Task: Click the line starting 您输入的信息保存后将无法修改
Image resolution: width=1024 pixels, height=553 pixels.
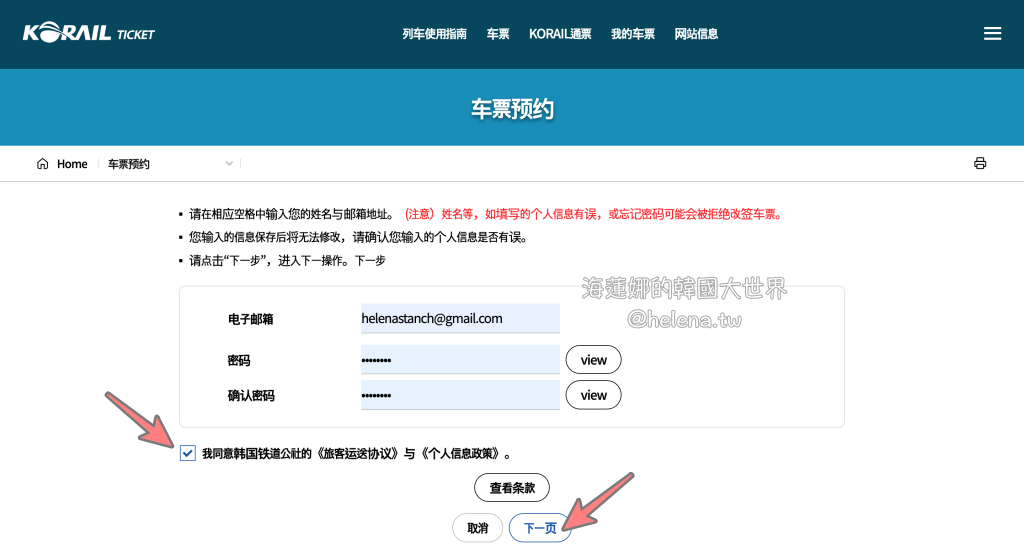Action: 358,237
